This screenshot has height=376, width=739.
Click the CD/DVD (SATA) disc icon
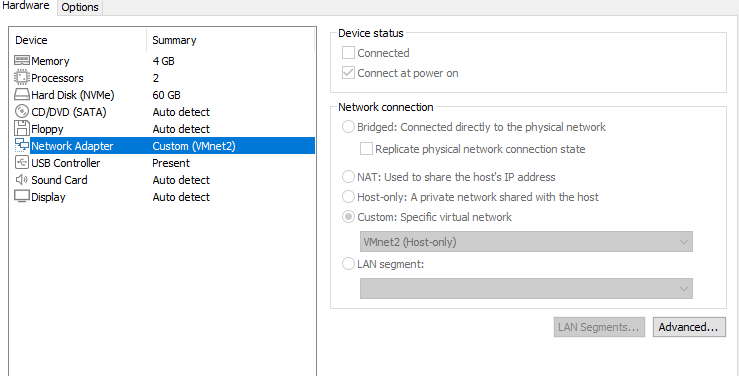click(x=22, y=112)
